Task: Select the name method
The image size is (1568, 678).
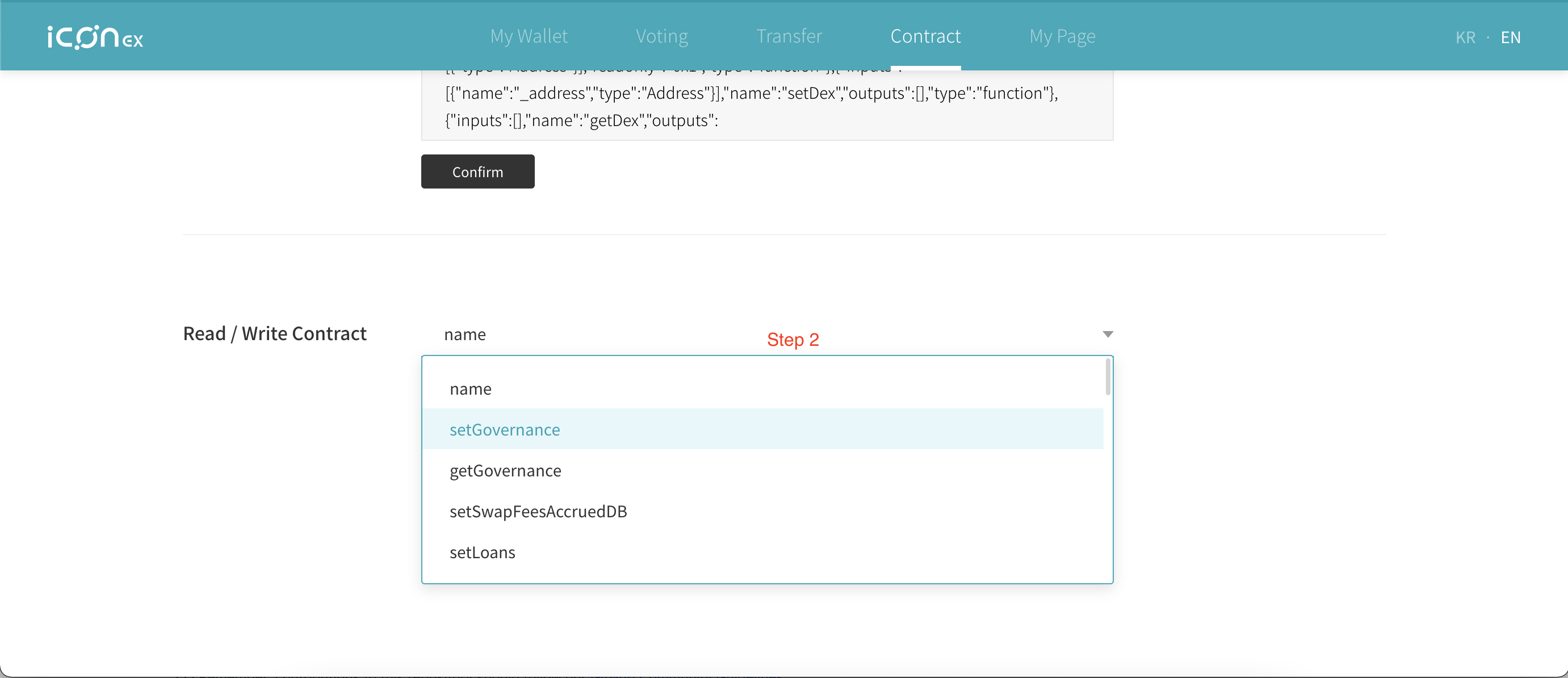Action: pos(471,388)
